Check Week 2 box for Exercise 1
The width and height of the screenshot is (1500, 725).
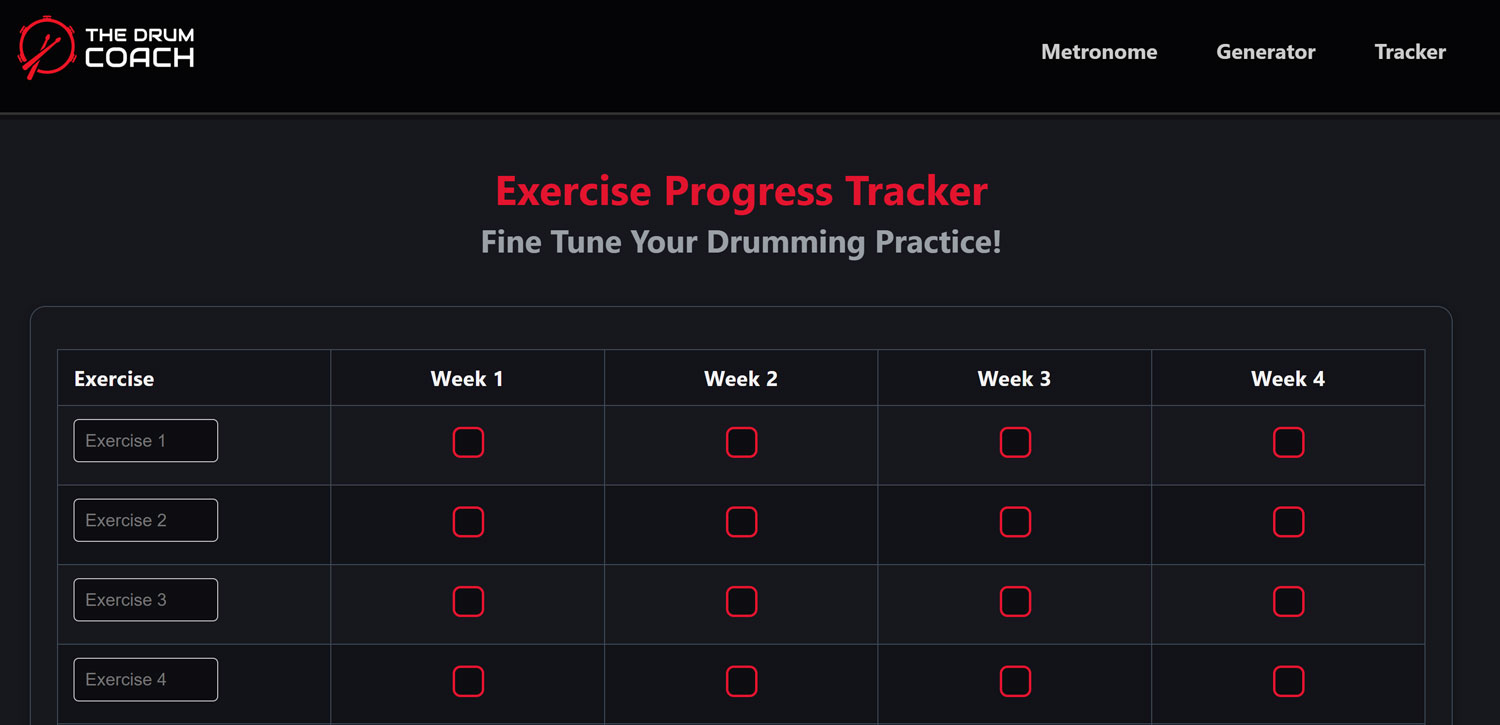pyautogui.click(x=741, y=442)
